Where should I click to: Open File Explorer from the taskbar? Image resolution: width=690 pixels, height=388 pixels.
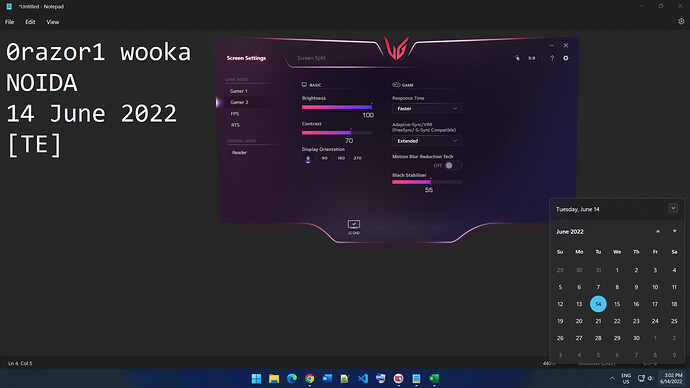pyautogui.click(x=274, y=378)
